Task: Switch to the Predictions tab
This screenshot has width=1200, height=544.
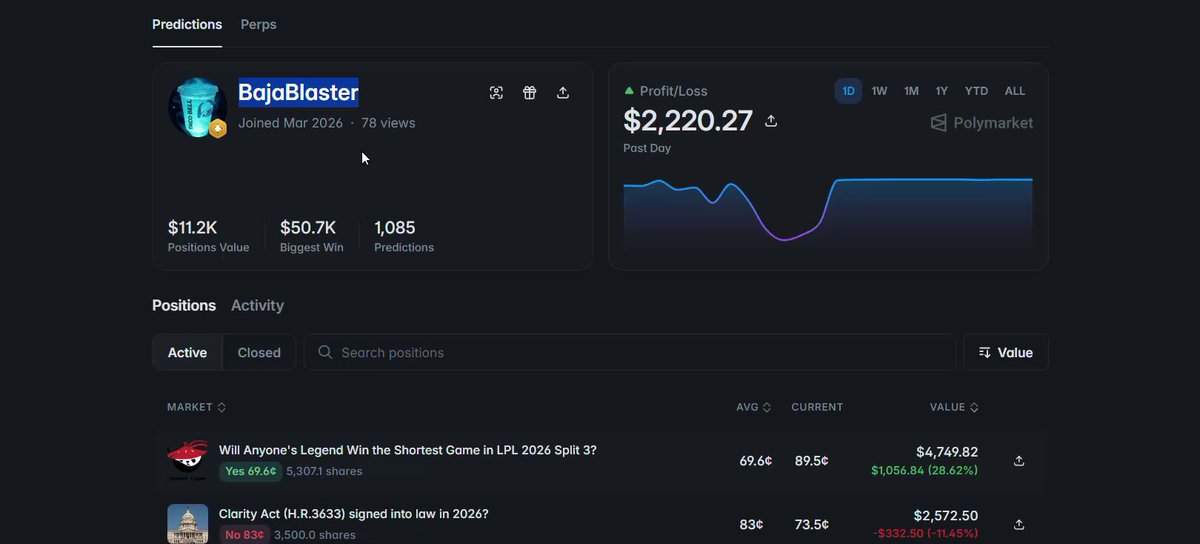Action: 187,24
